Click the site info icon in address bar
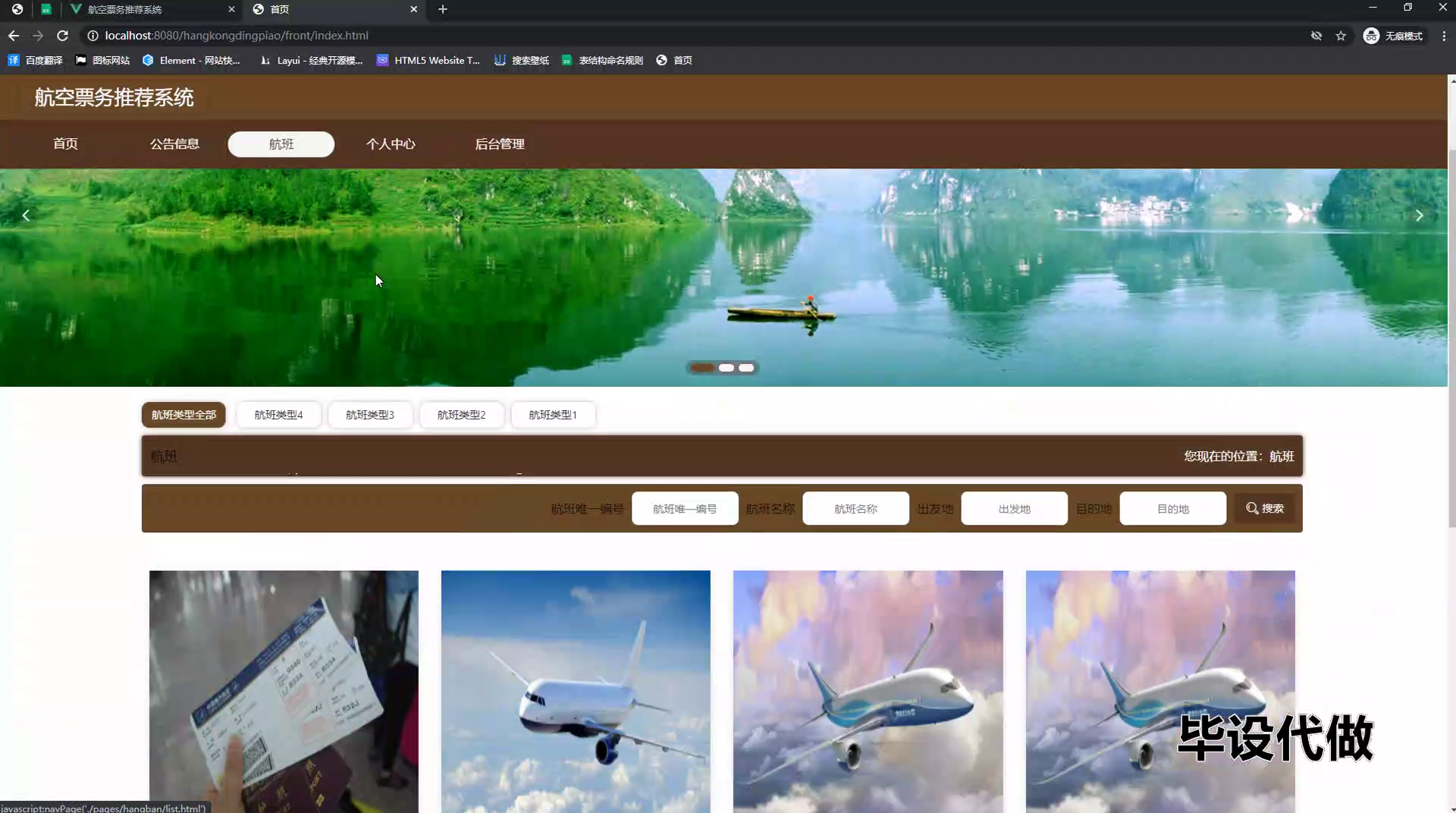 coord(93,36)
